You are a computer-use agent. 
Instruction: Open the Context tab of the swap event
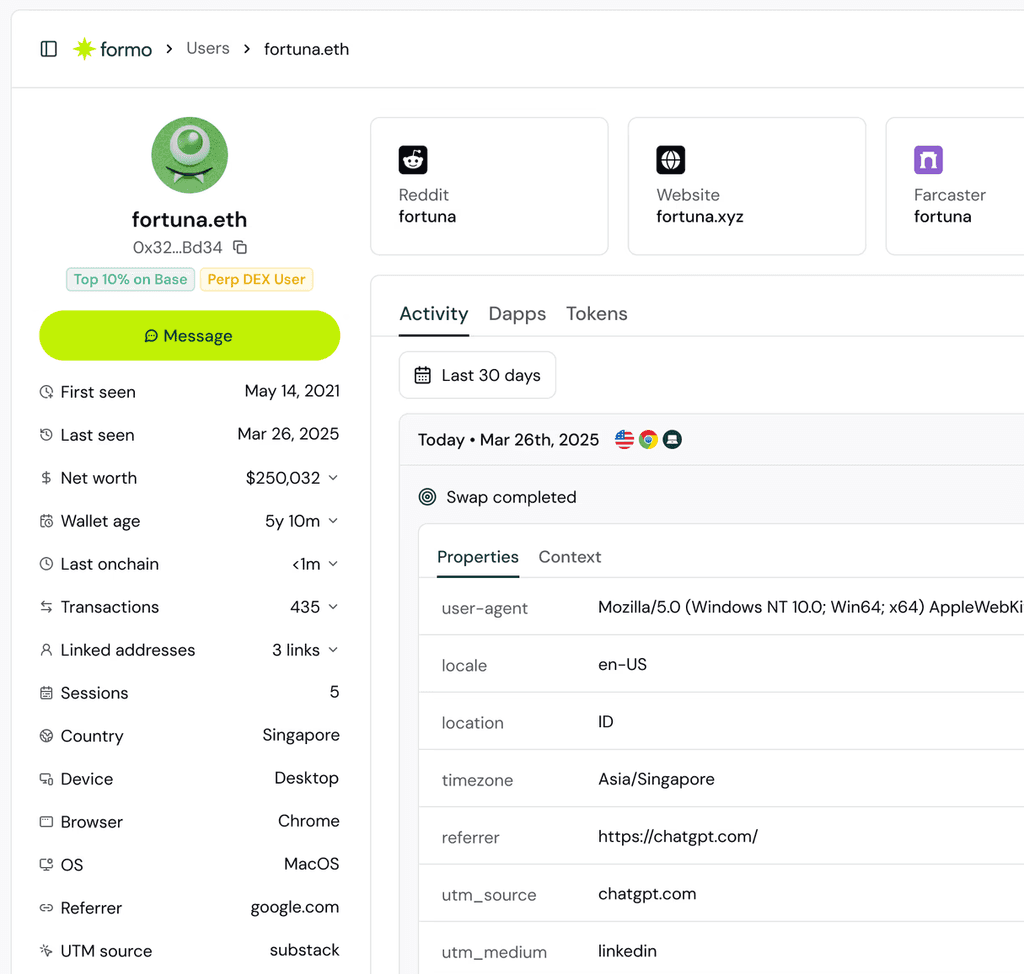tap(569, 557)
